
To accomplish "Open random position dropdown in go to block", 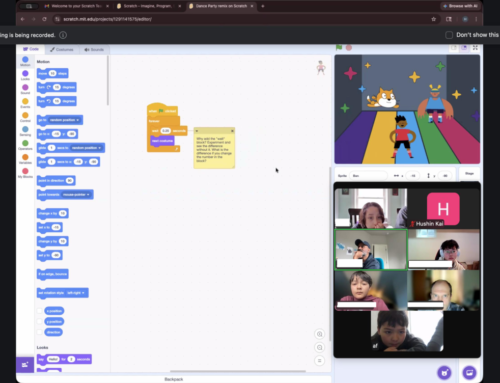I will point(64,120).
